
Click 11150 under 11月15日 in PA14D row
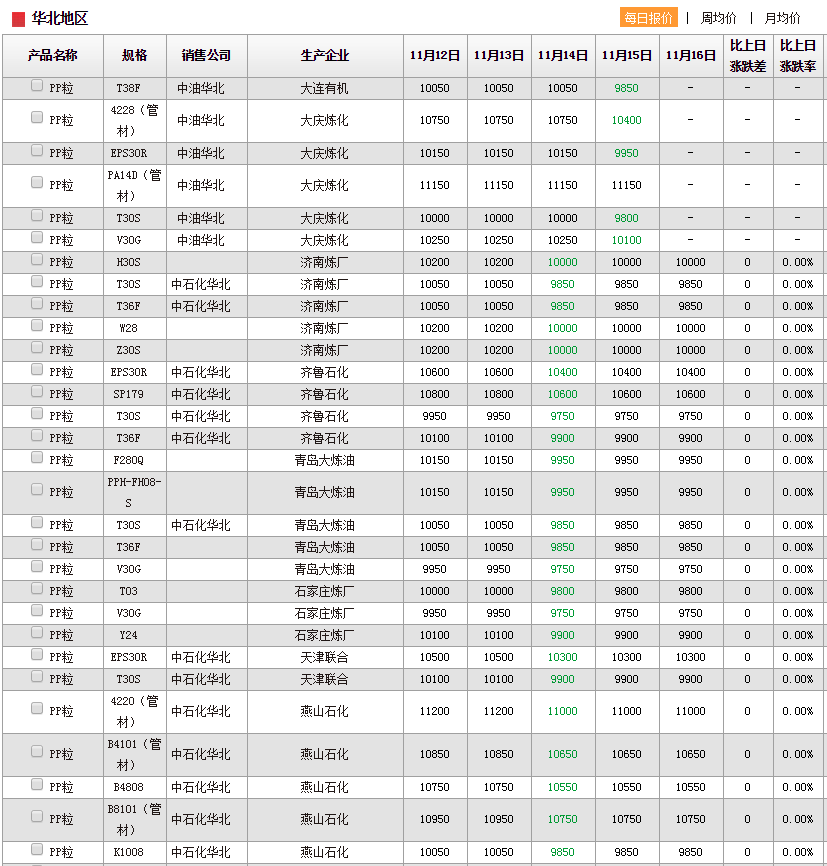[x=626, y=186]
